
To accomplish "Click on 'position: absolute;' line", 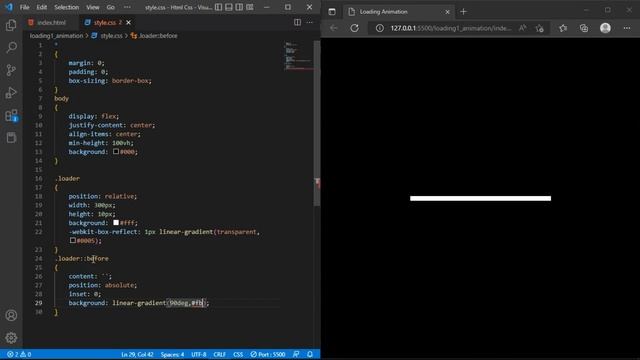I will coord(102,285).
